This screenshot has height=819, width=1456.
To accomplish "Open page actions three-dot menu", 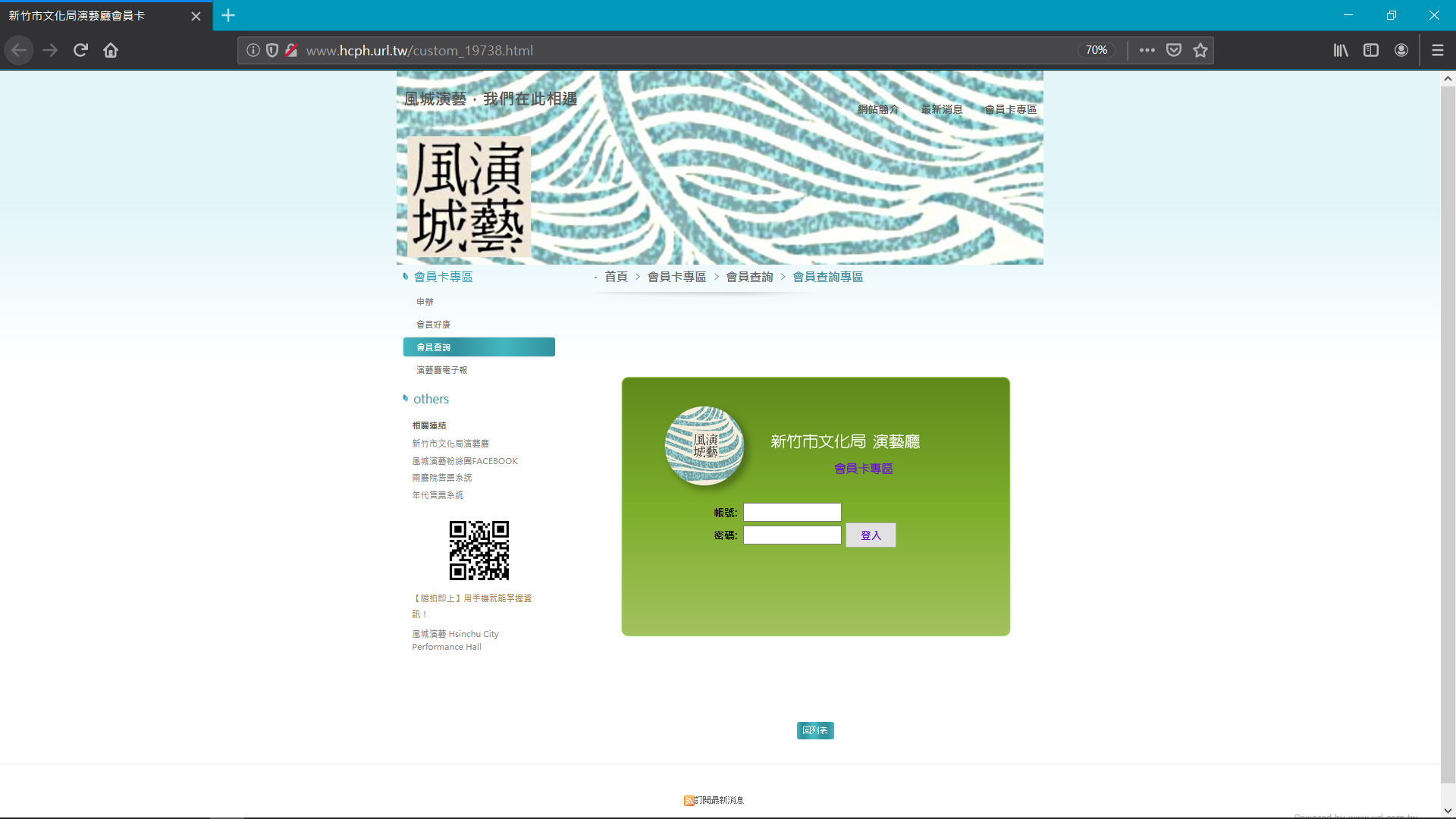I will point(1147,50).
